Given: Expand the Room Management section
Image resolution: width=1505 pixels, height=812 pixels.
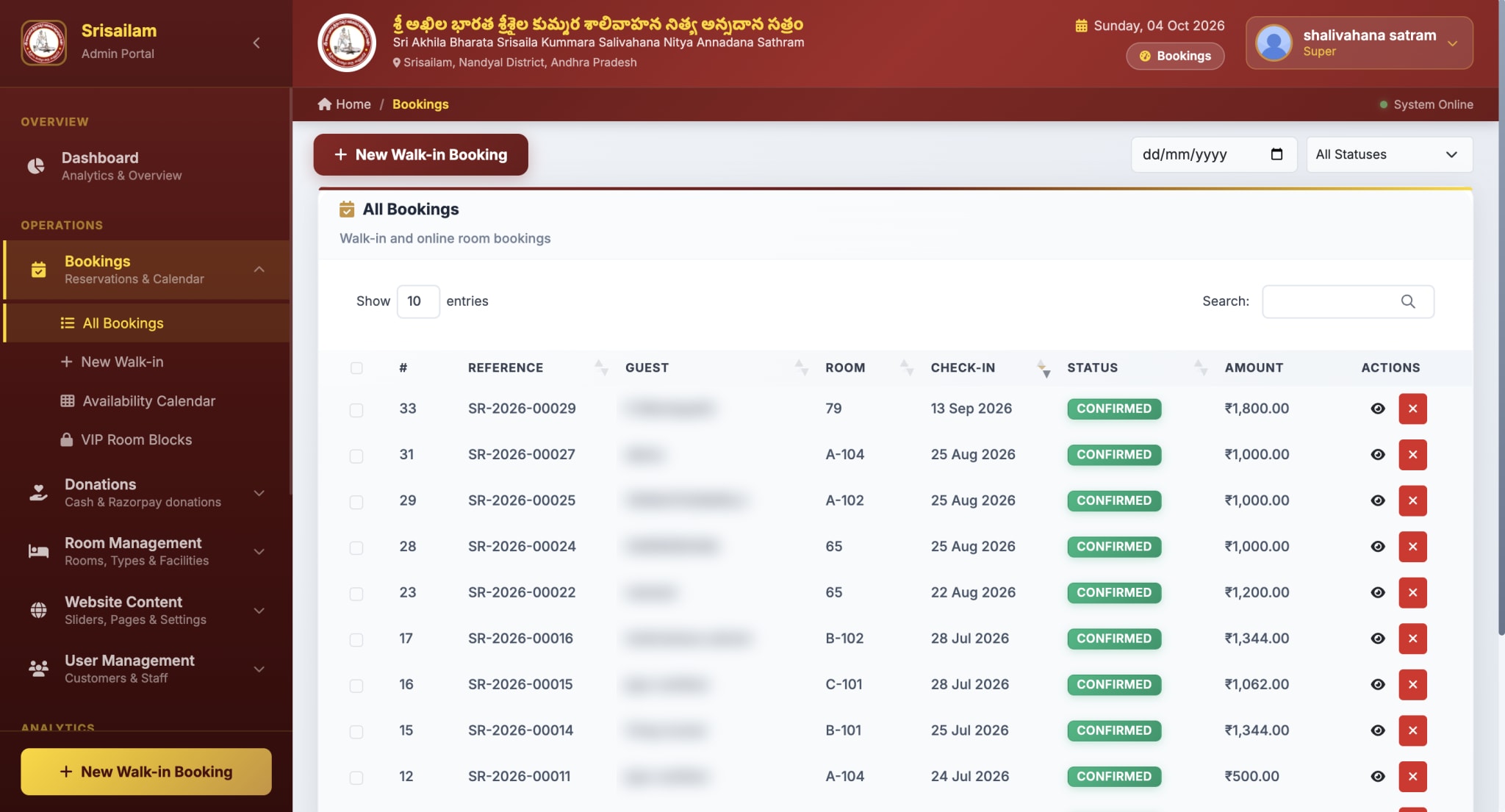Looking at the screenshot, I should [x=146, y=551].
